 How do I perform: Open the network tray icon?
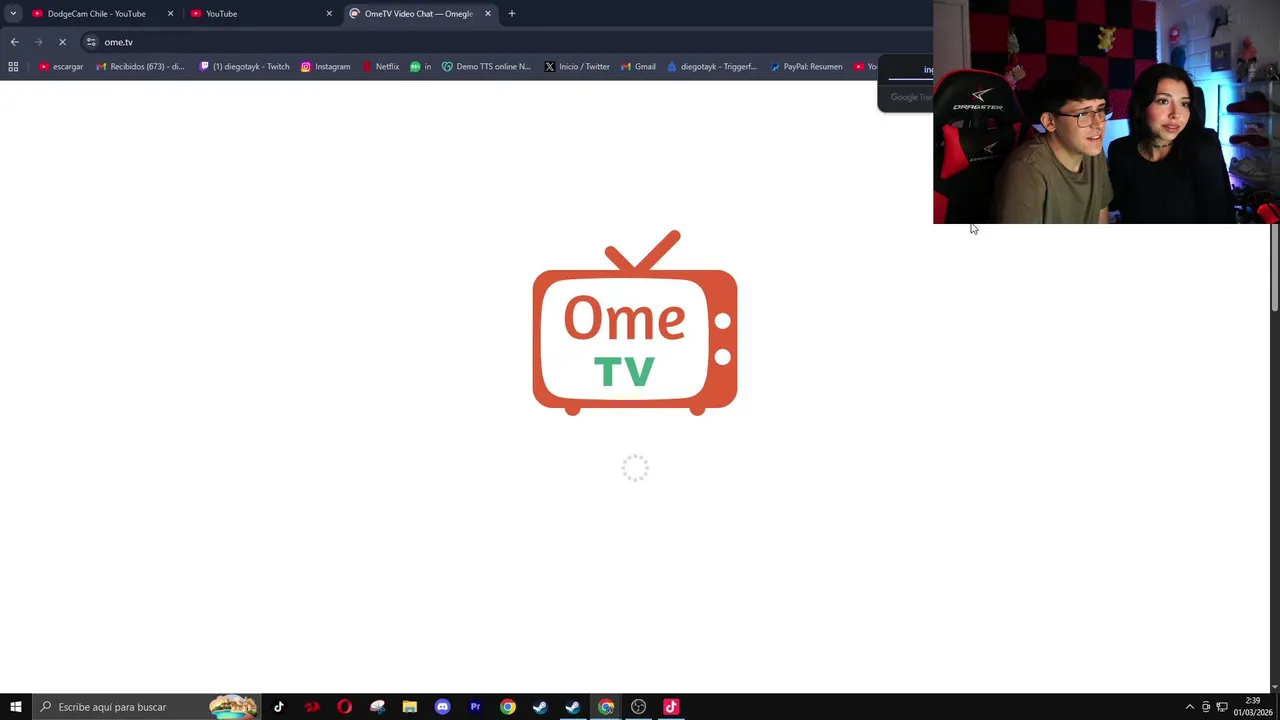(1221, 707)
